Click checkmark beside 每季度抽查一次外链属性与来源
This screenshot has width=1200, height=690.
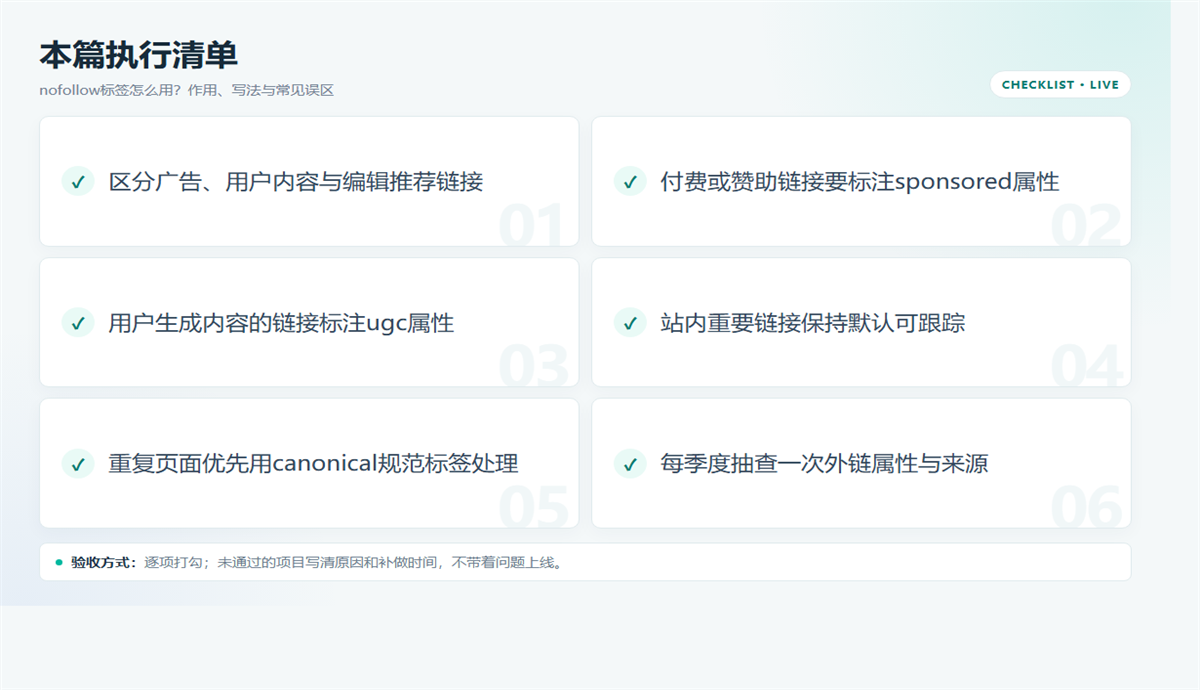(x=630, y=463)
